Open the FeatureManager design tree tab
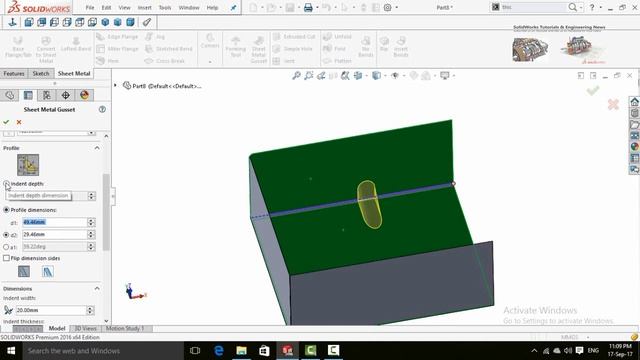640x360 pixels. click(10, 95)
